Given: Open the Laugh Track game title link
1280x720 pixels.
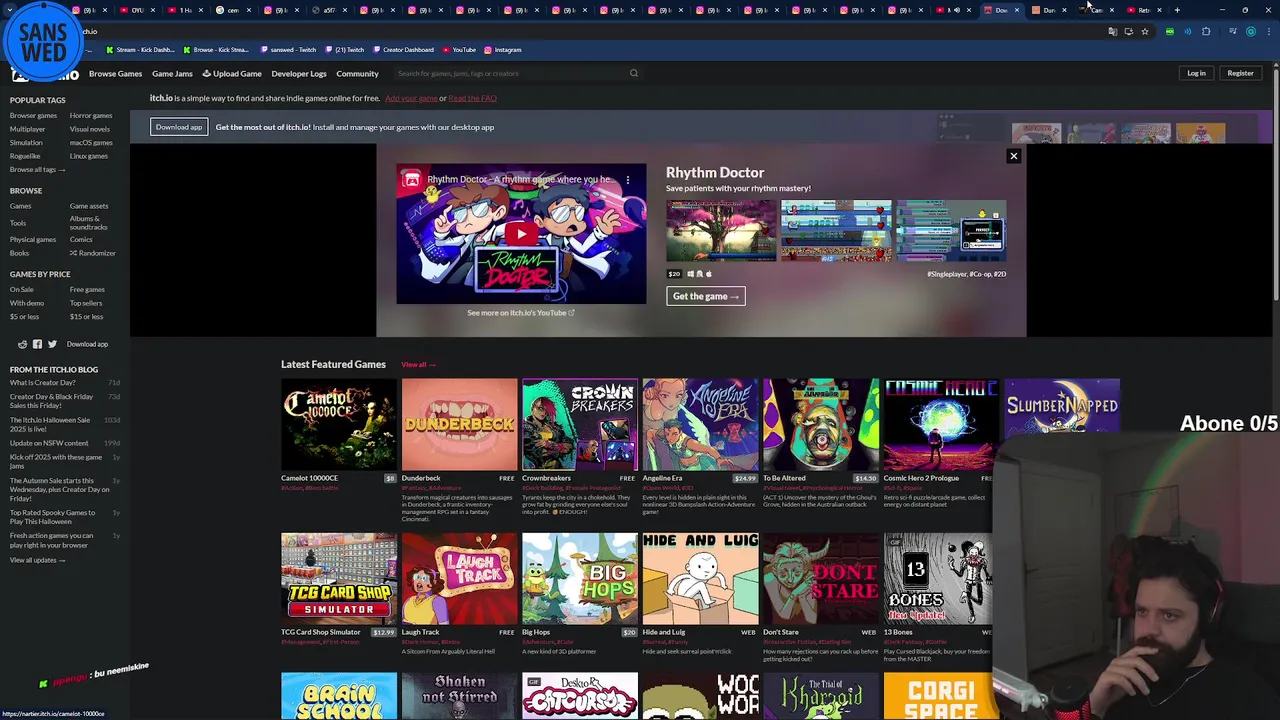Looking at the screenshot, I should [x=420, y=632].
